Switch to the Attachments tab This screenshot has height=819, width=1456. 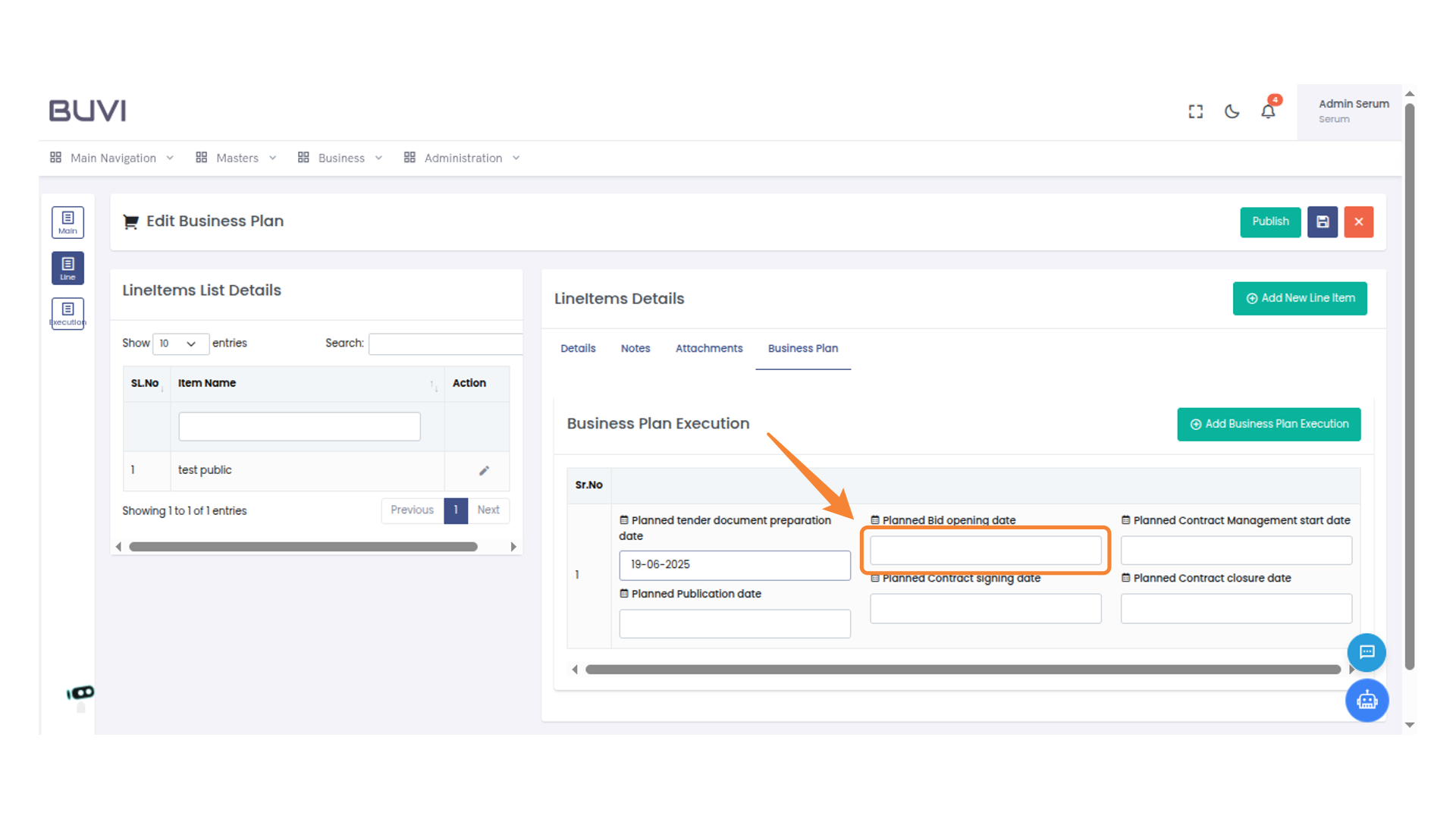709,348
